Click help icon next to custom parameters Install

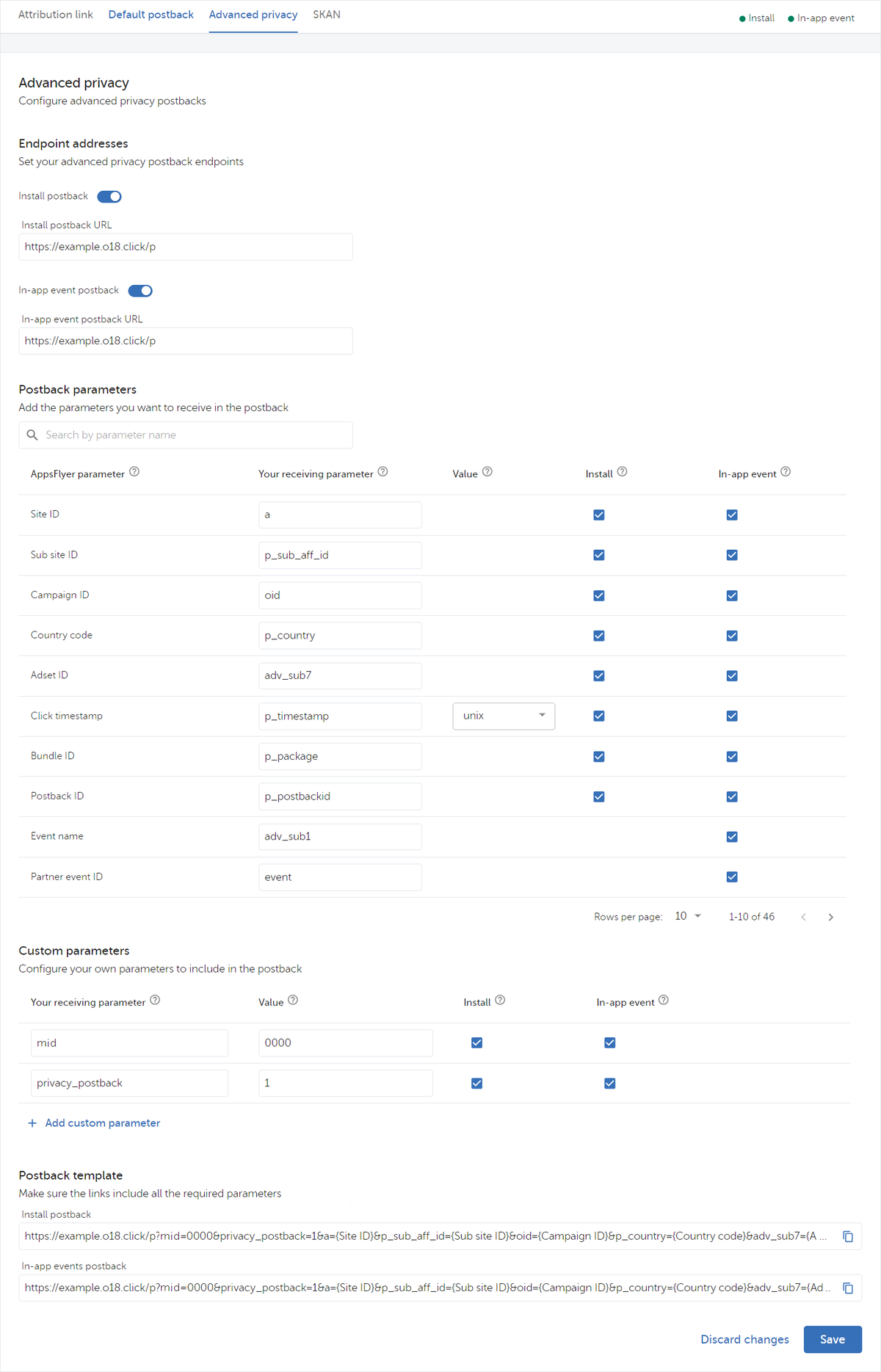pyautogui.click(x=500, y=1000)
